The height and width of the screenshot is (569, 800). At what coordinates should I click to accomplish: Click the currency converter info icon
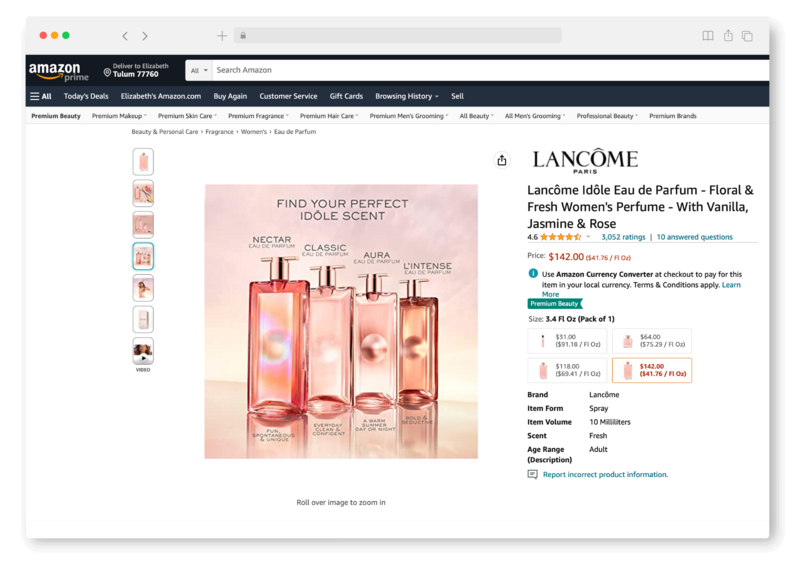point(533,274)
